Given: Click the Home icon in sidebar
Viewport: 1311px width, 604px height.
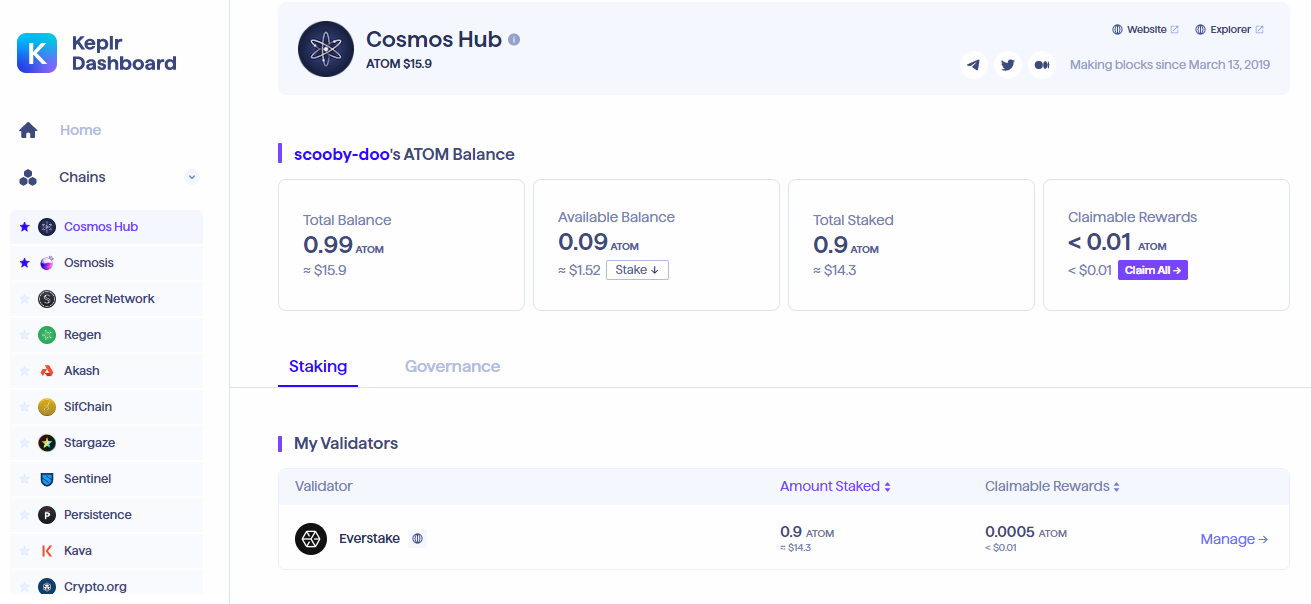Looking at the screenshot, I should 28,130.
